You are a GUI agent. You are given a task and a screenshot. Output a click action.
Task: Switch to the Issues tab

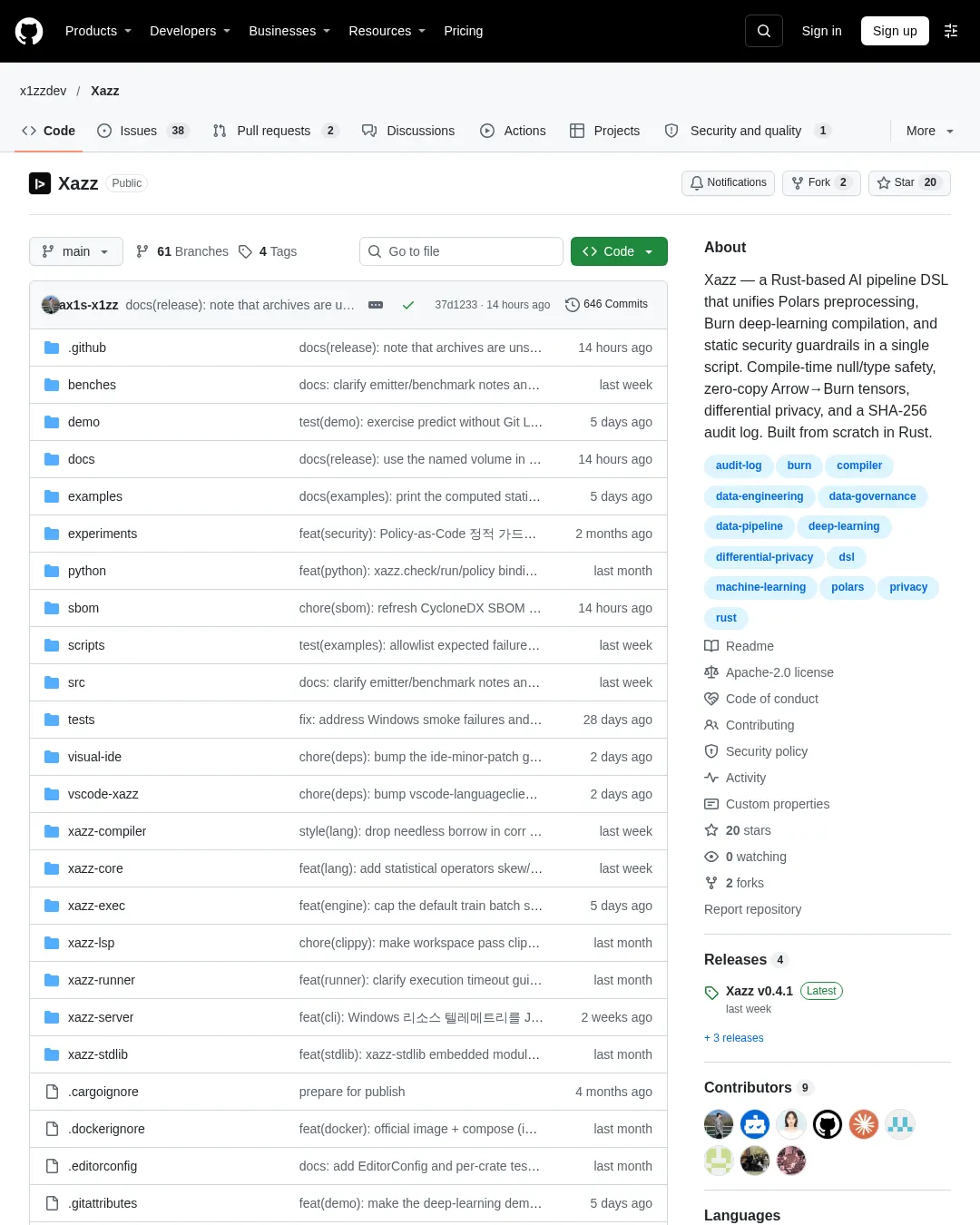(142, 131)
